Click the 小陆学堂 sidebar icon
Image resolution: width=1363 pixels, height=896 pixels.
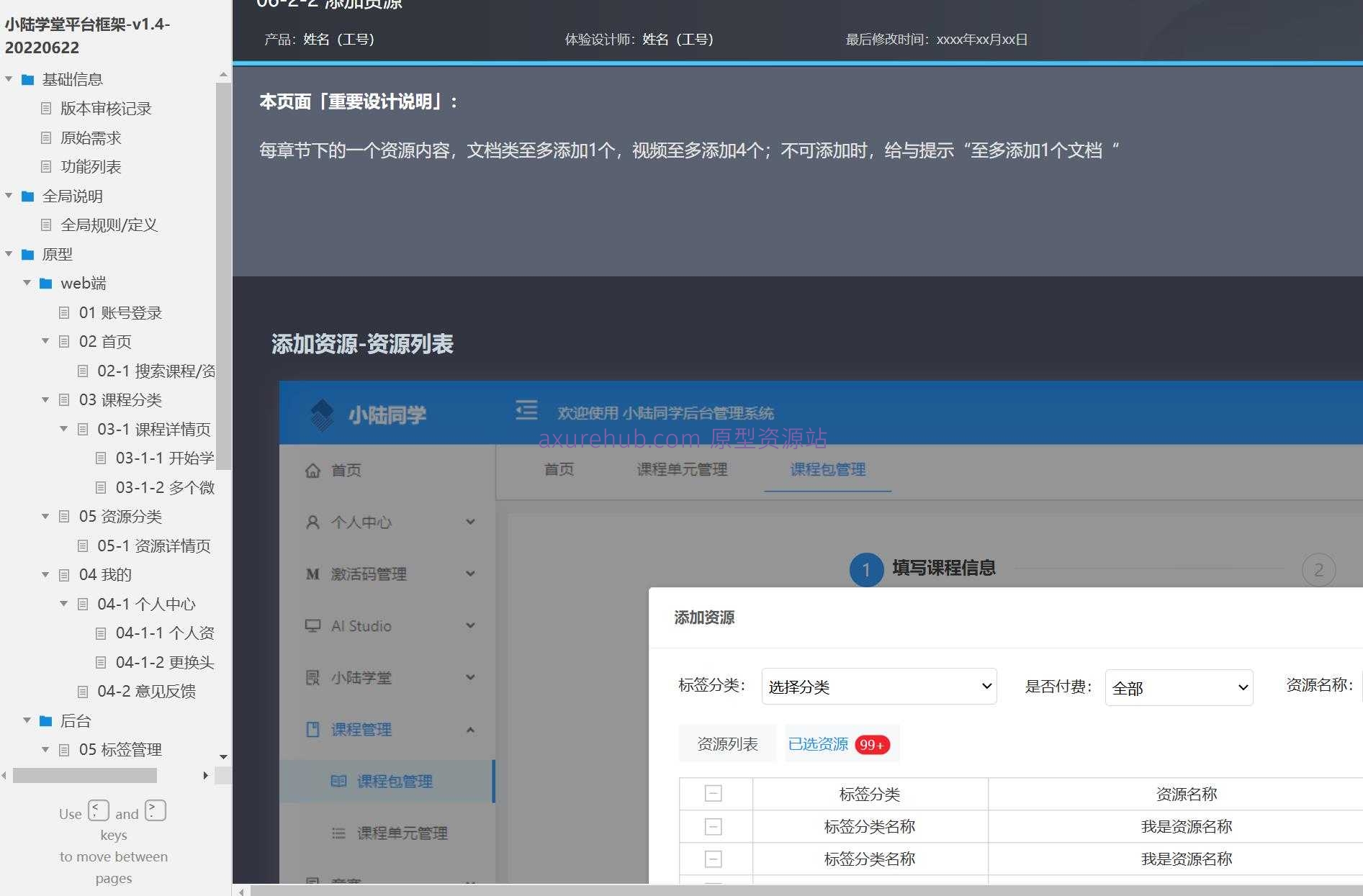(312, 676)
